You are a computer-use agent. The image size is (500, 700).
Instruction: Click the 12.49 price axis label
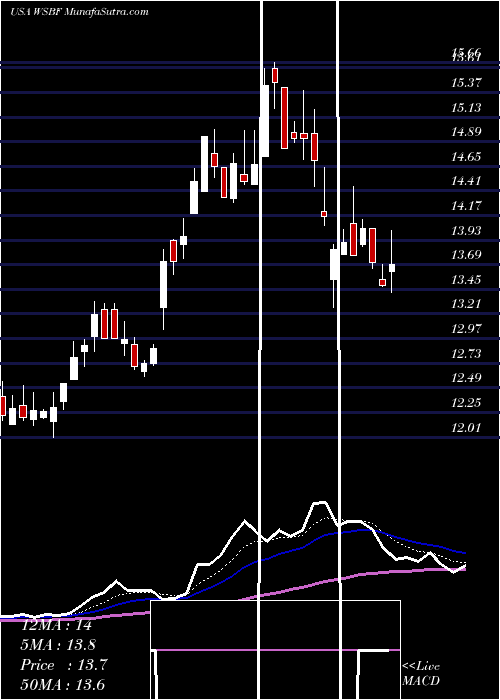click(x=467, y=378)
